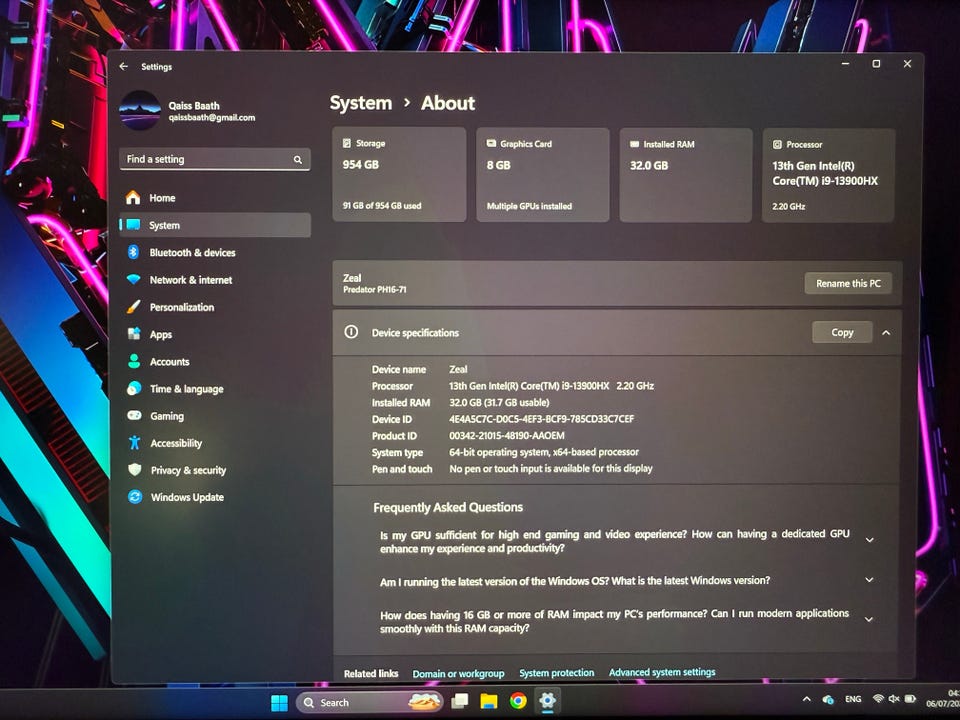960x720 pixels.
Task: Click the taskbar Search box
Action: tap(369, 702)
